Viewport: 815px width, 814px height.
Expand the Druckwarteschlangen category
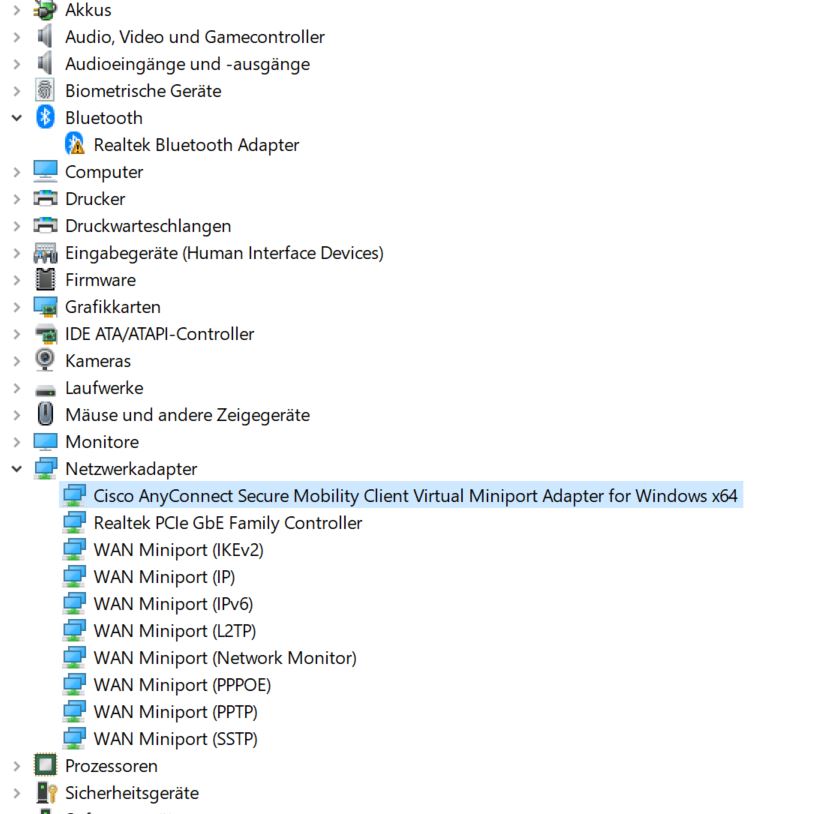[x=17, y=226]
